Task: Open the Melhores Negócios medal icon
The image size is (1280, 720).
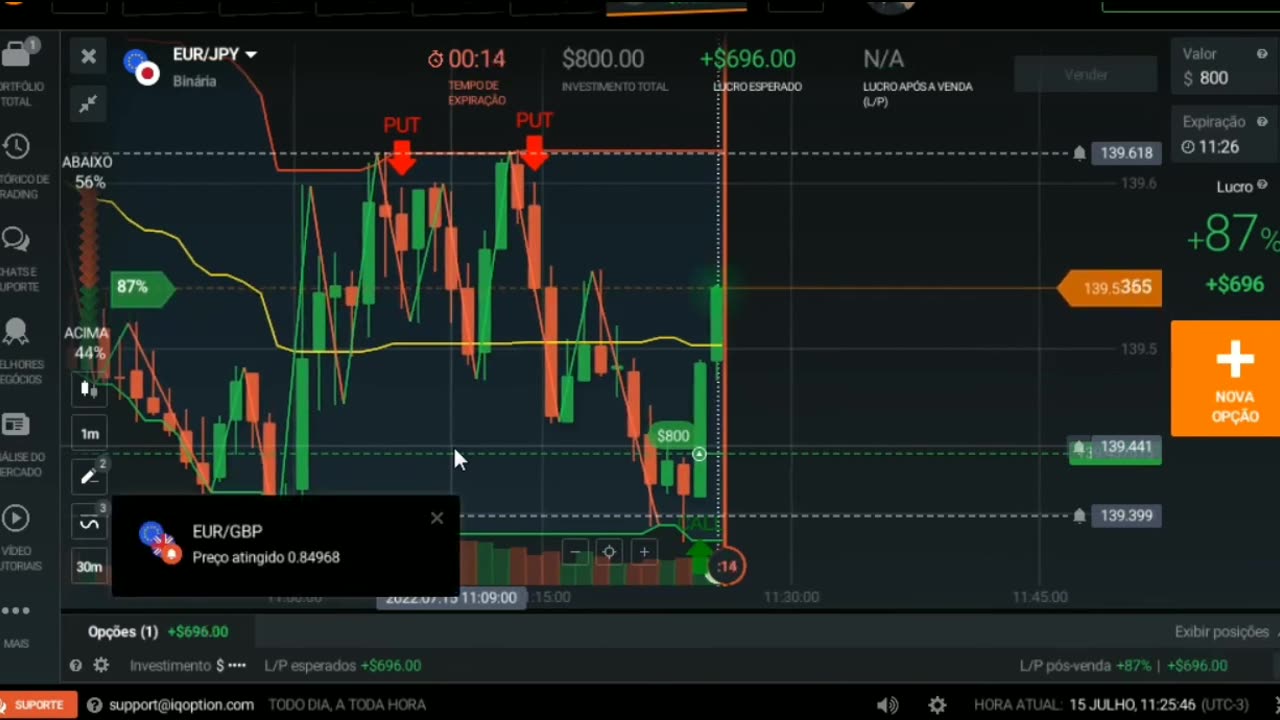Action: [x=16, y=332]
